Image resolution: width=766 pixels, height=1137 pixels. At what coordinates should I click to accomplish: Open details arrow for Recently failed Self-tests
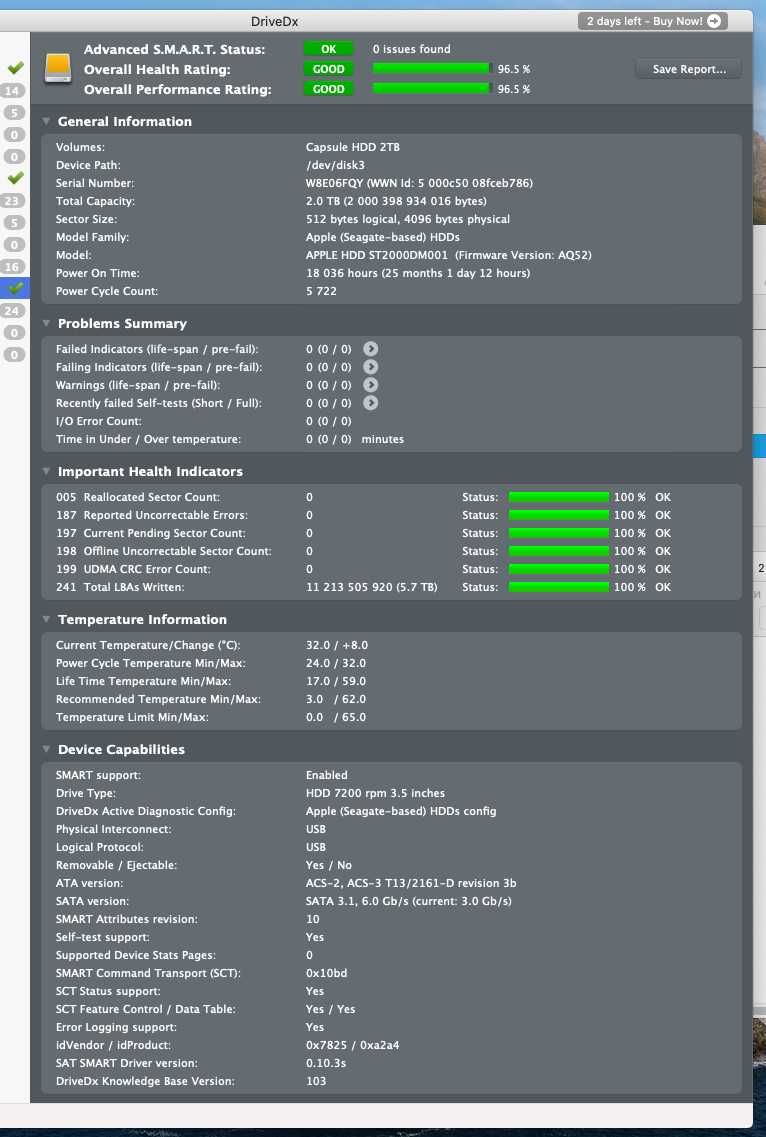(371, 403)
